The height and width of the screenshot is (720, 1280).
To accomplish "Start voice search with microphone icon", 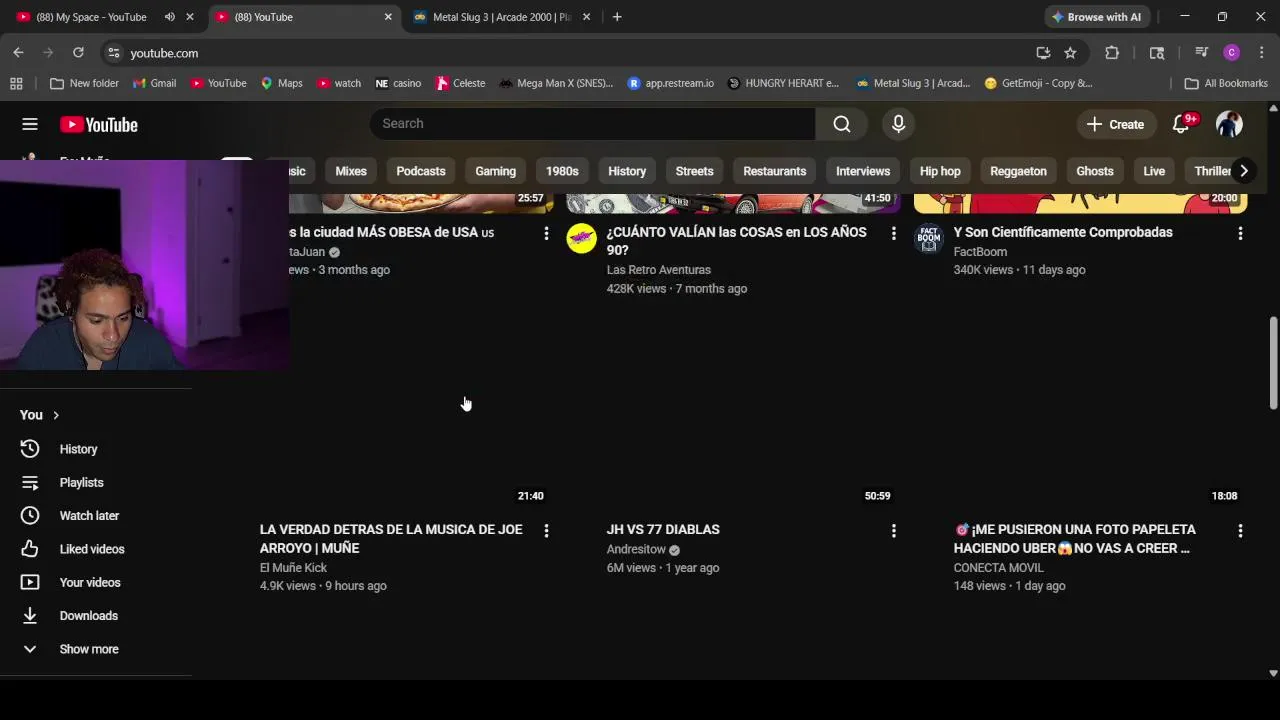I will point(898,123).
